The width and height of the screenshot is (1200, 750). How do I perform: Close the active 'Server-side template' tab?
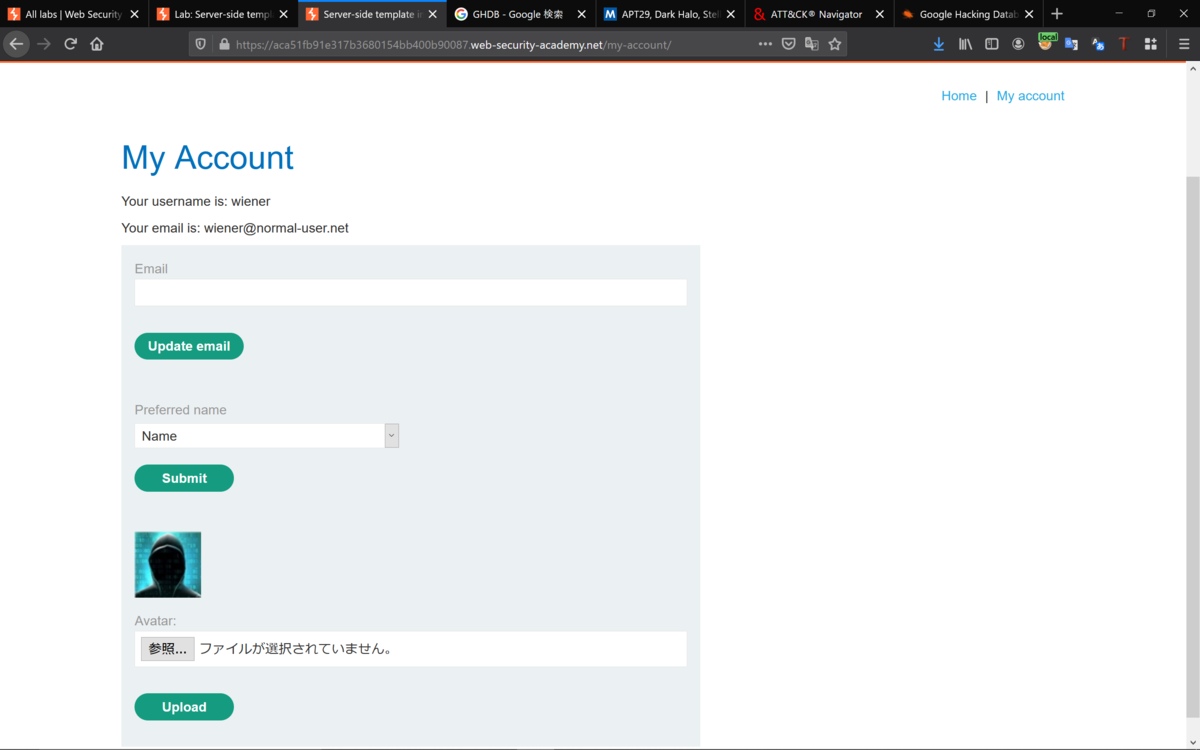432,14
